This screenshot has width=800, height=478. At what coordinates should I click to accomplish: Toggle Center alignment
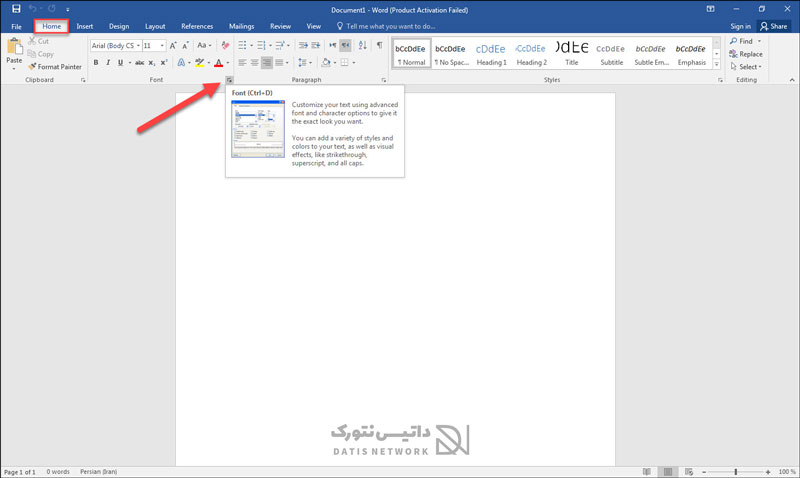[255, 63]
